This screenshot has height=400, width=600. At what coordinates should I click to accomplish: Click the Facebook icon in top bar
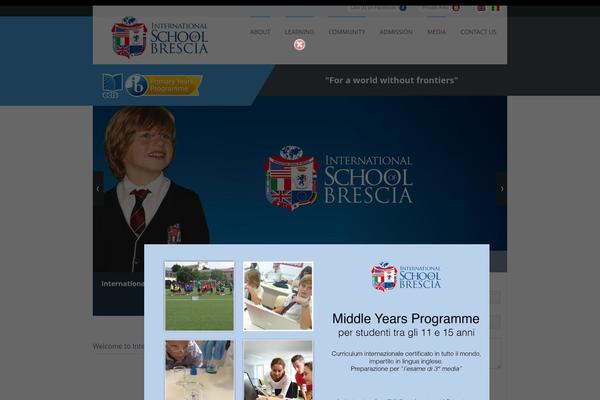[x=403, y=8]
